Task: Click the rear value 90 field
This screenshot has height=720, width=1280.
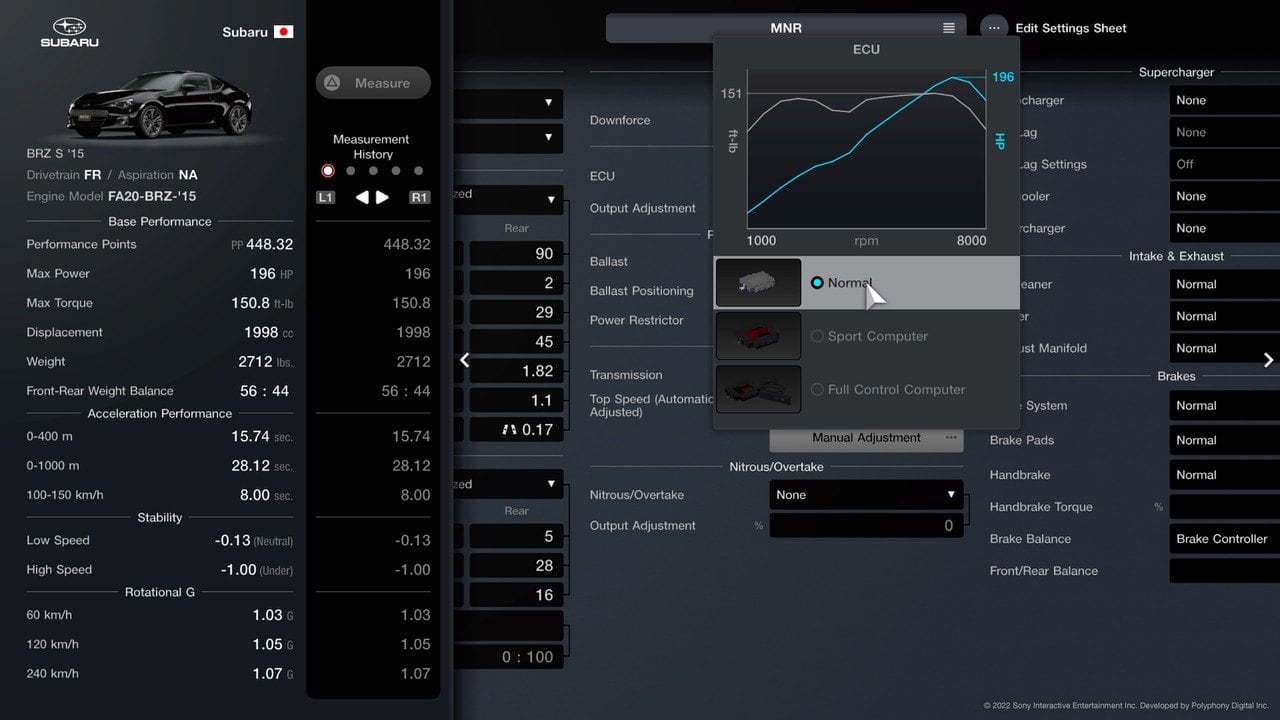Action: (516, 254)
